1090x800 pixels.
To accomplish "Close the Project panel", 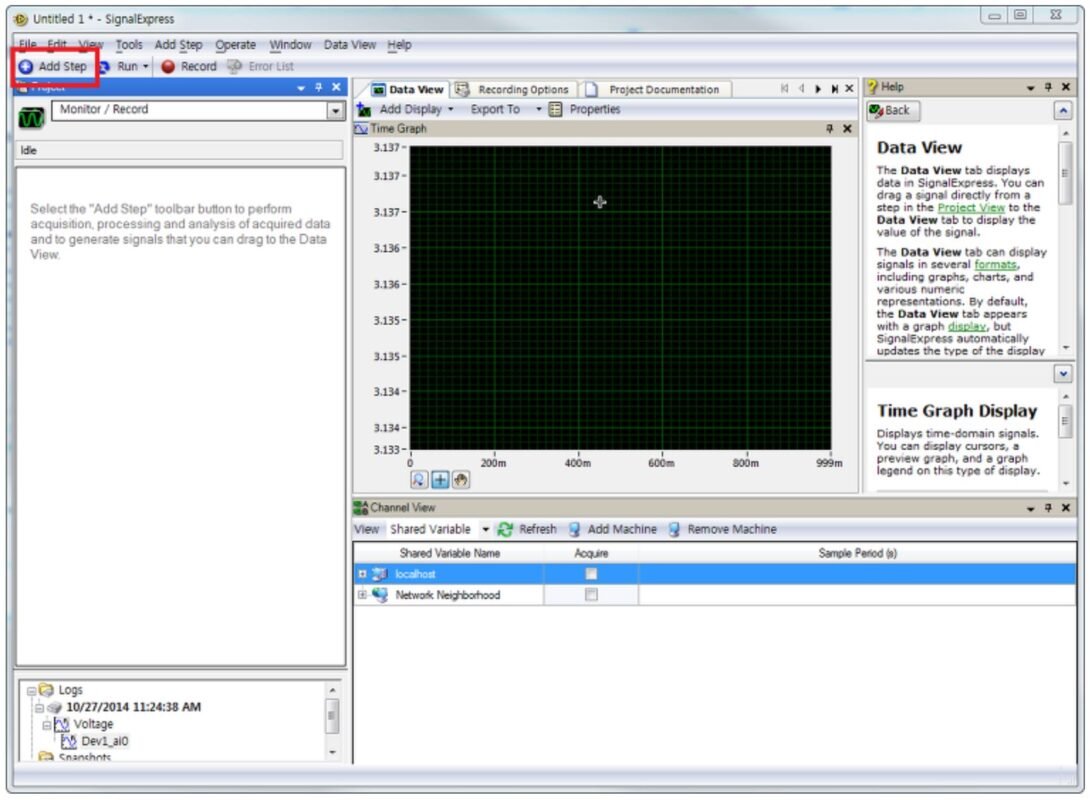I will tap(336, 88).
